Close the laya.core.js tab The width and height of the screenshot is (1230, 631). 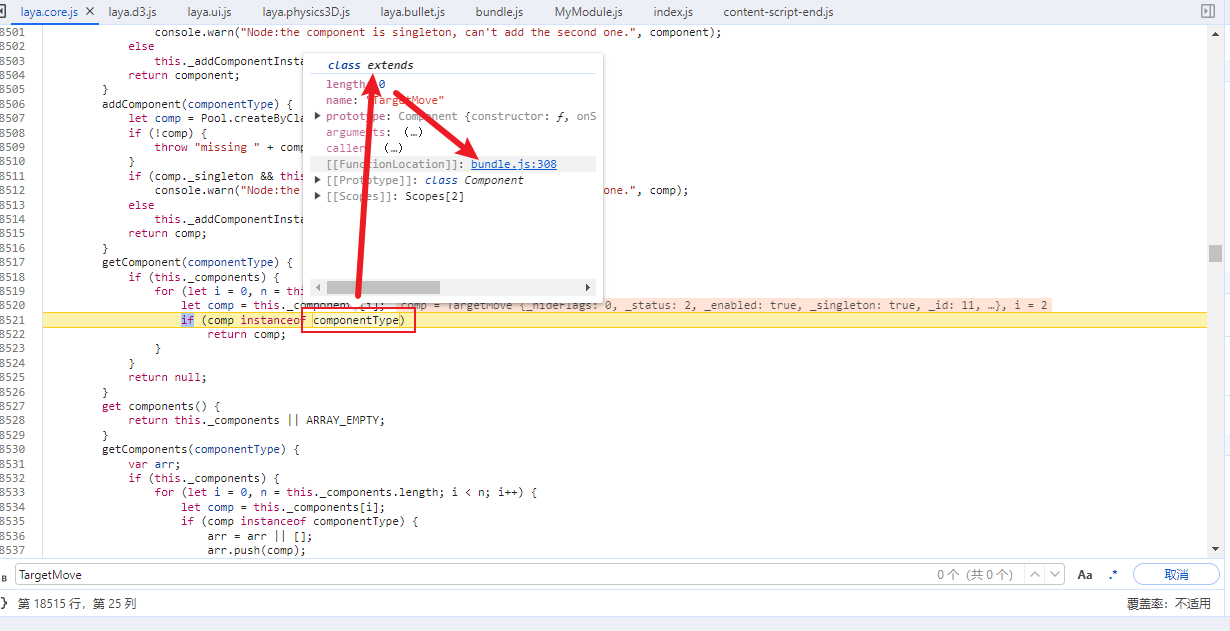[x=90, y=12]
